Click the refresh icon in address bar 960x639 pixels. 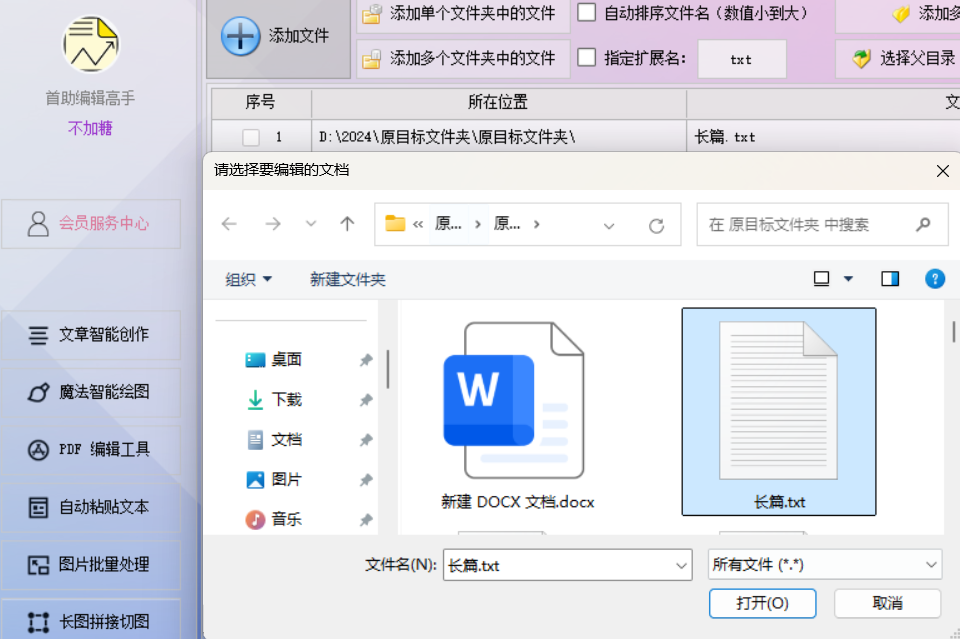(x=656, y=225)
